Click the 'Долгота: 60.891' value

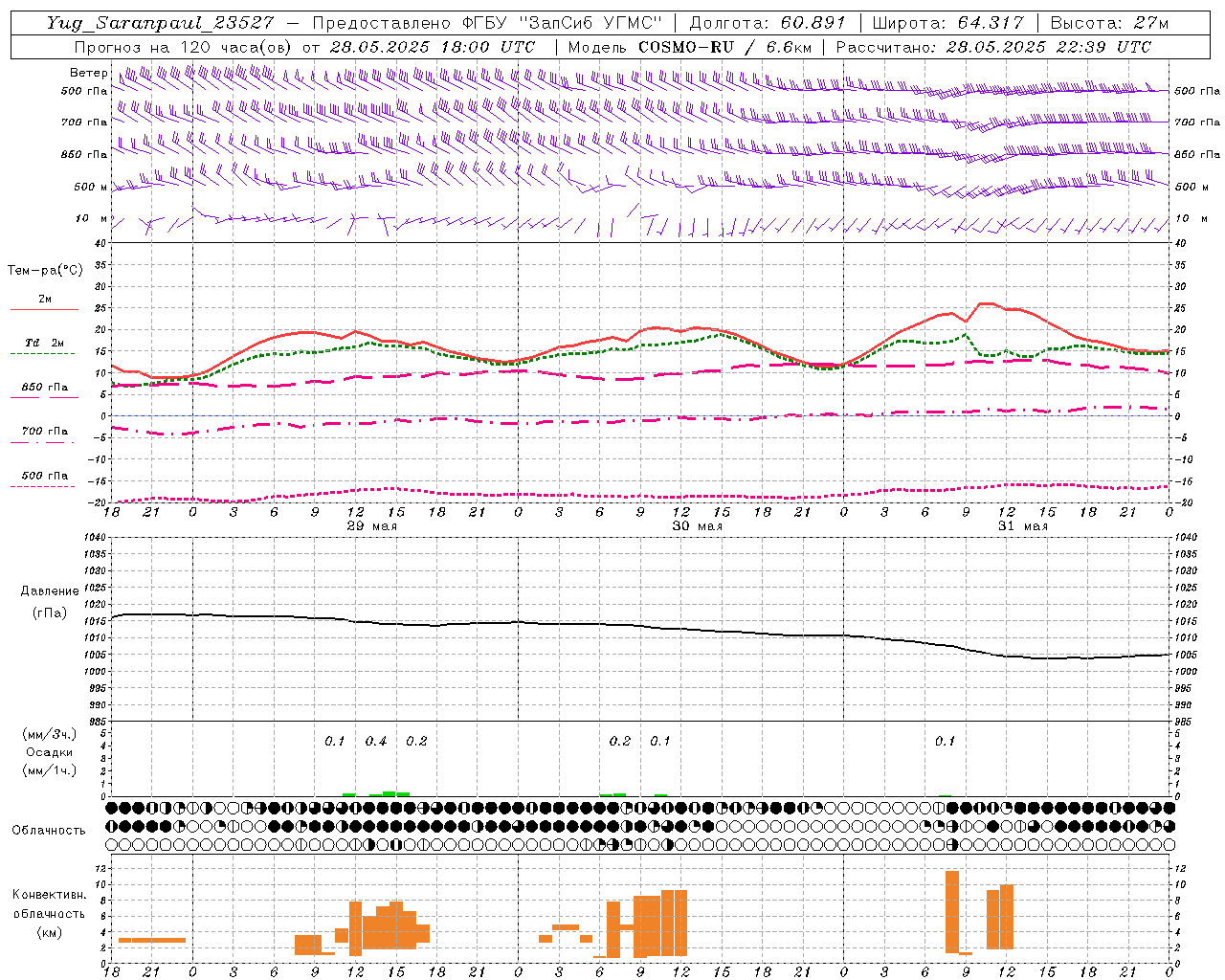tap(768, 23)
